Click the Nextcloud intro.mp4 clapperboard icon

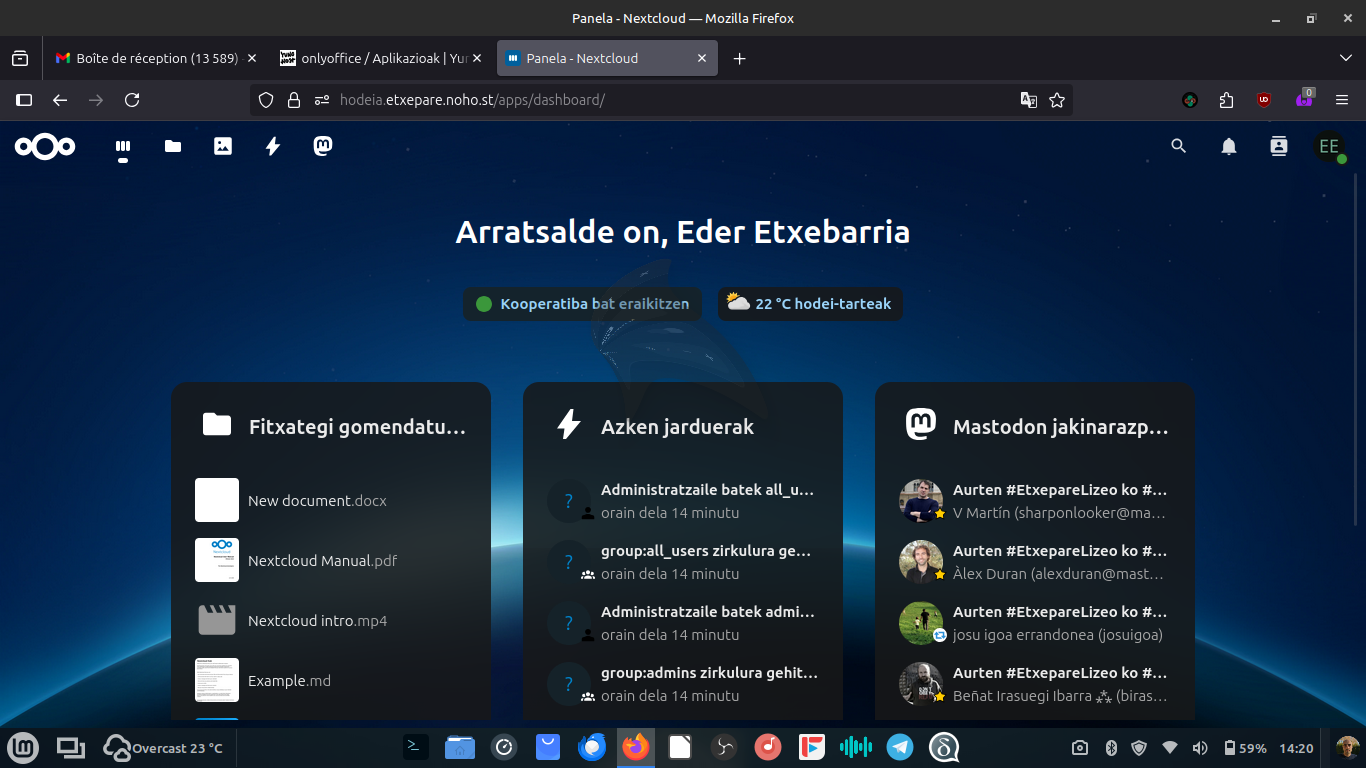tap(217, 620)
